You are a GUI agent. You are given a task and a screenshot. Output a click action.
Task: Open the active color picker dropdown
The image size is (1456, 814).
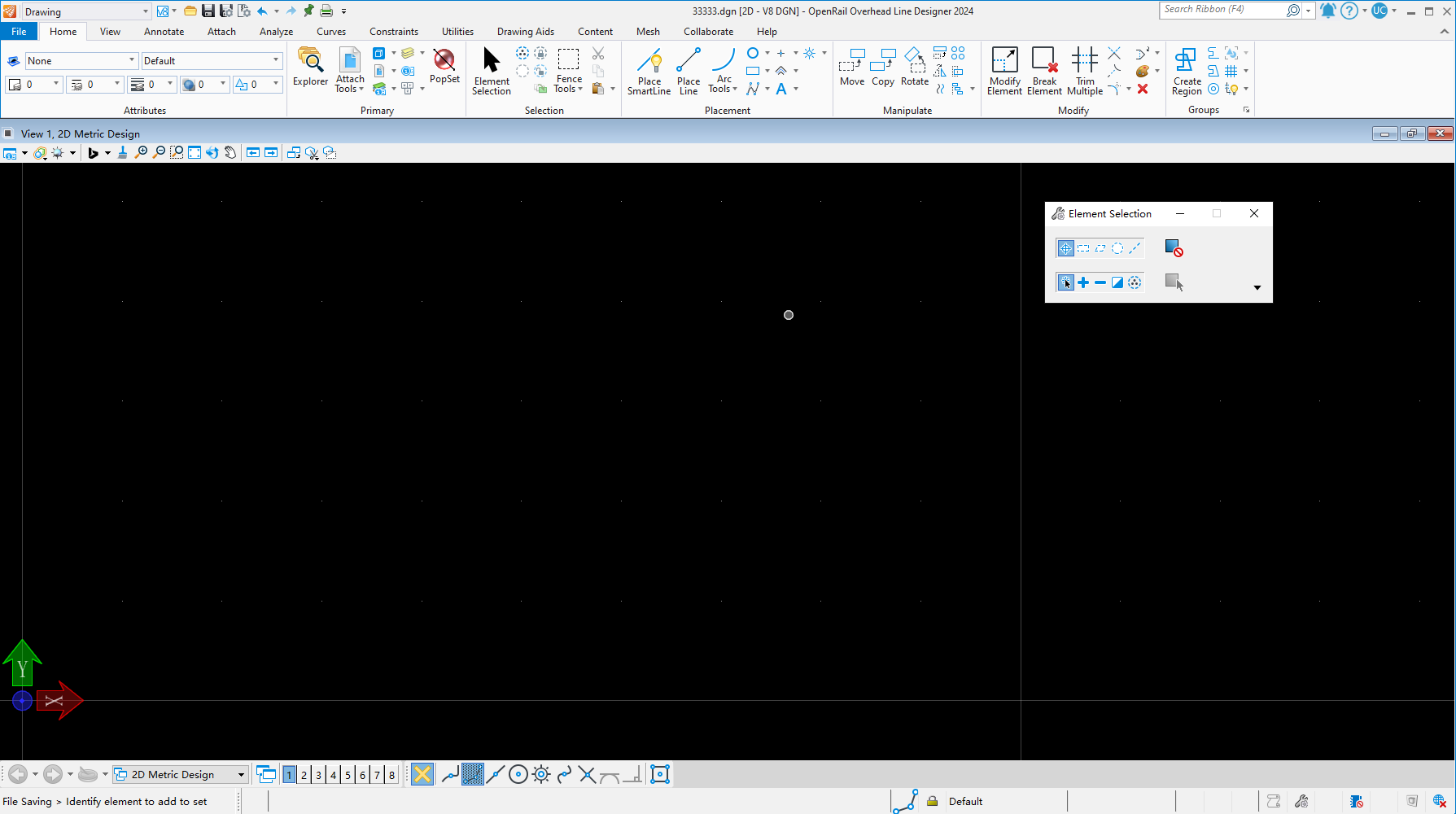tap(56, 85)
